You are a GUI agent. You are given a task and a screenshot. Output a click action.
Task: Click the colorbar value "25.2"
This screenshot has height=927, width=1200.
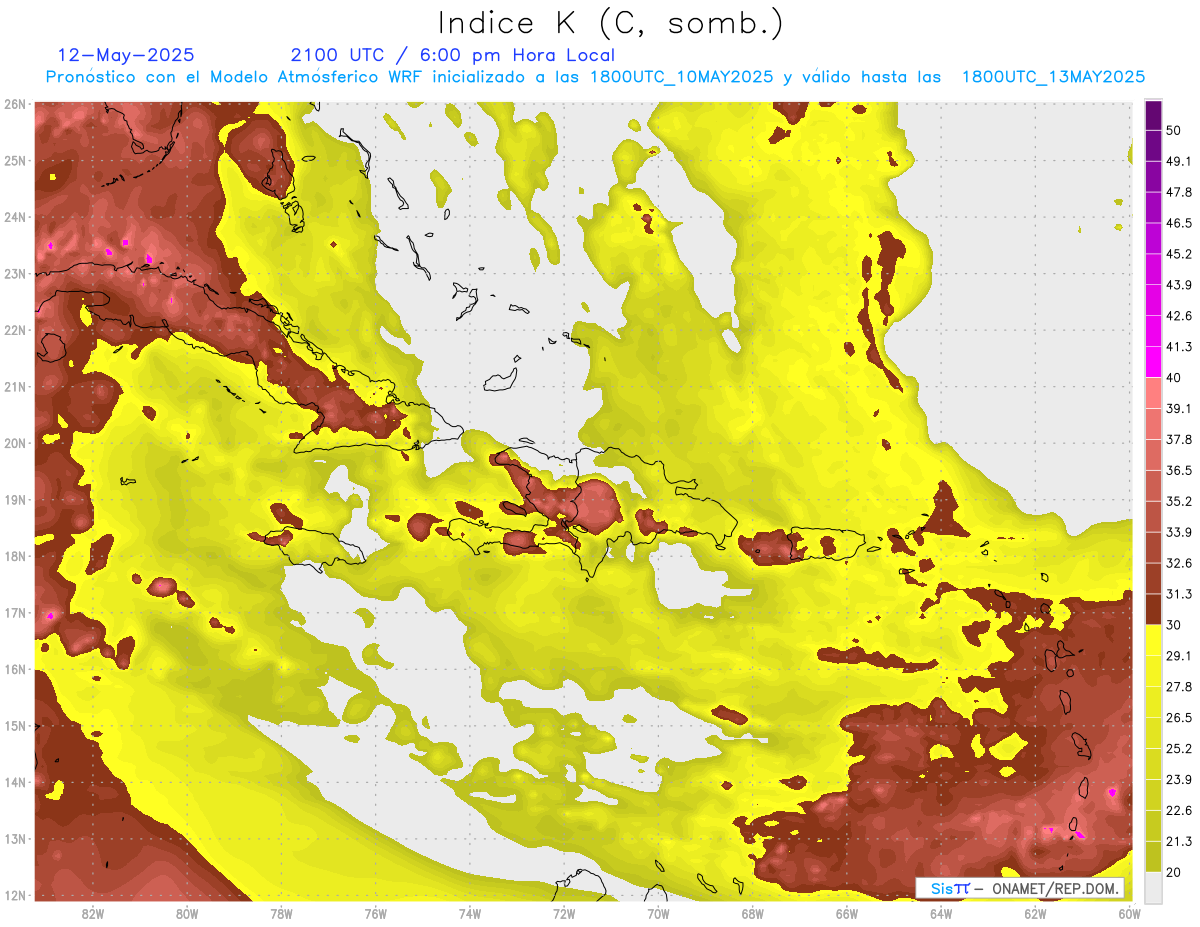1179,749
